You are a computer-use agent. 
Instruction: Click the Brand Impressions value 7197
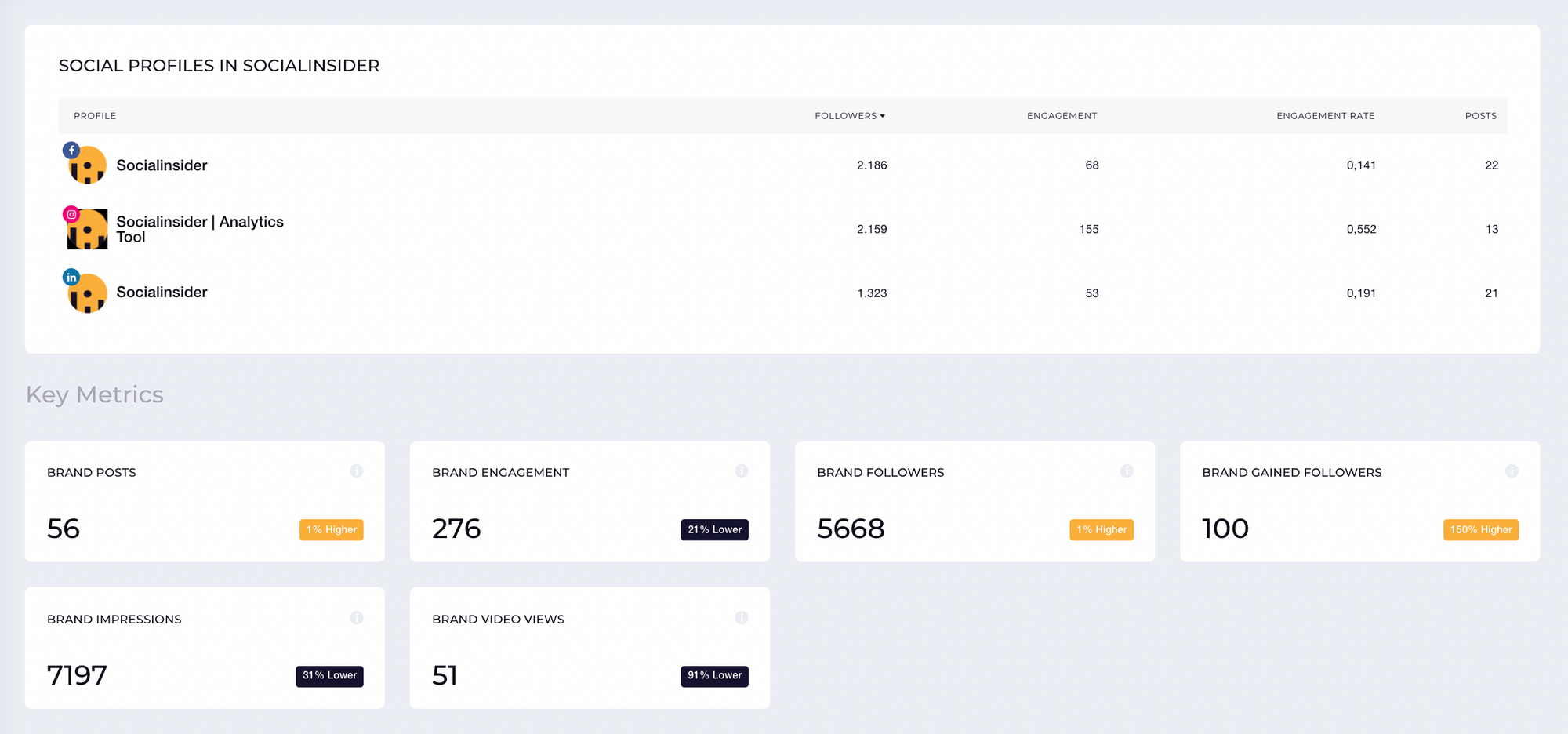coord(77,675)
